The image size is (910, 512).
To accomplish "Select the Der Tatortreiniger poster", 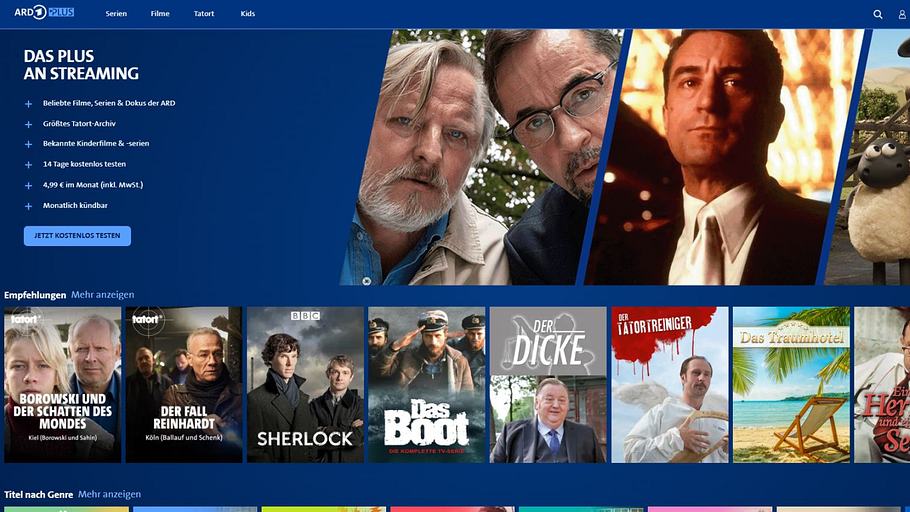I will point(670,385).
